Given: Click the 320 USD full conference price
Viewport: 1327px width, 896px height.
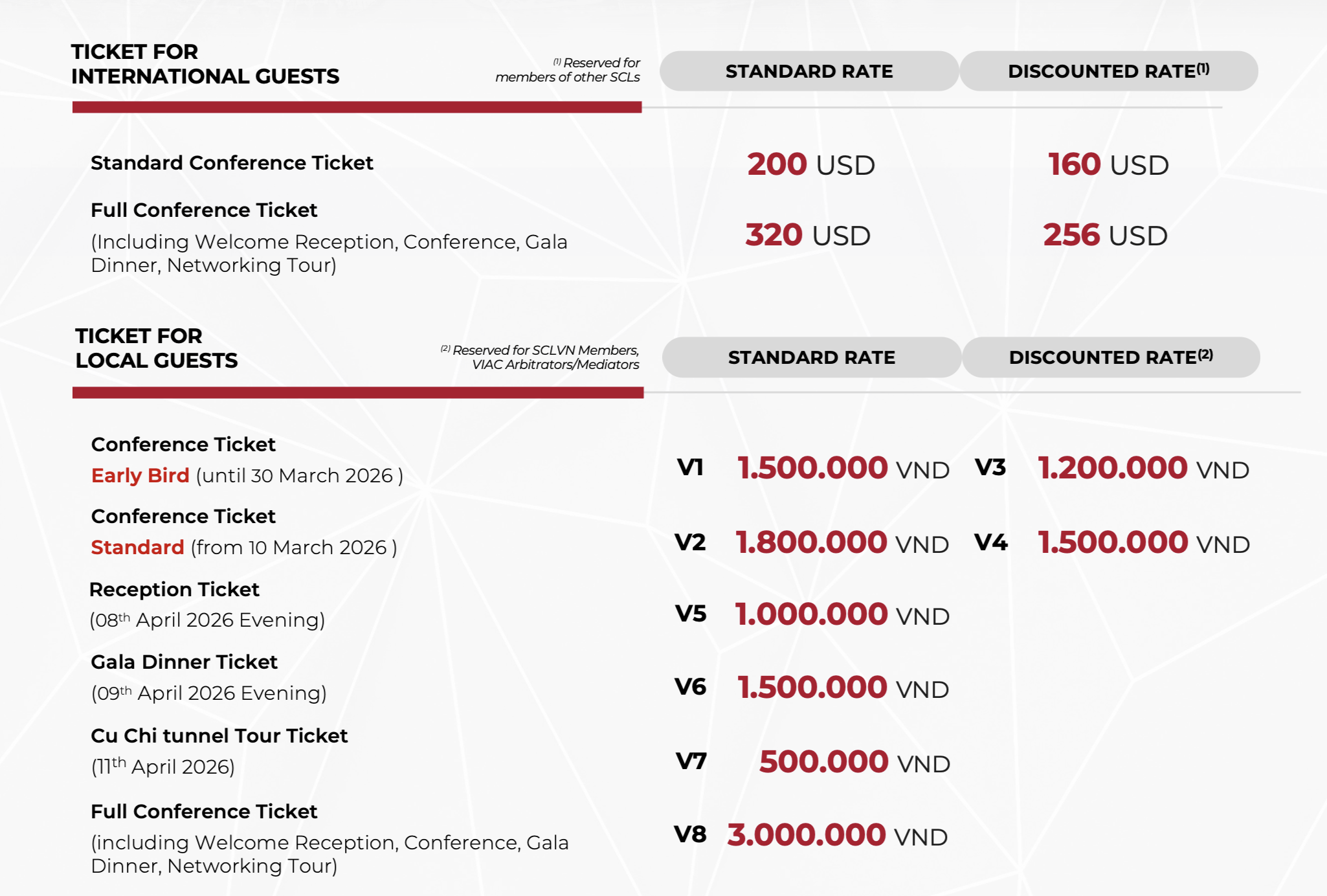Looking at the screenshot, I should (x=807, y=235).
